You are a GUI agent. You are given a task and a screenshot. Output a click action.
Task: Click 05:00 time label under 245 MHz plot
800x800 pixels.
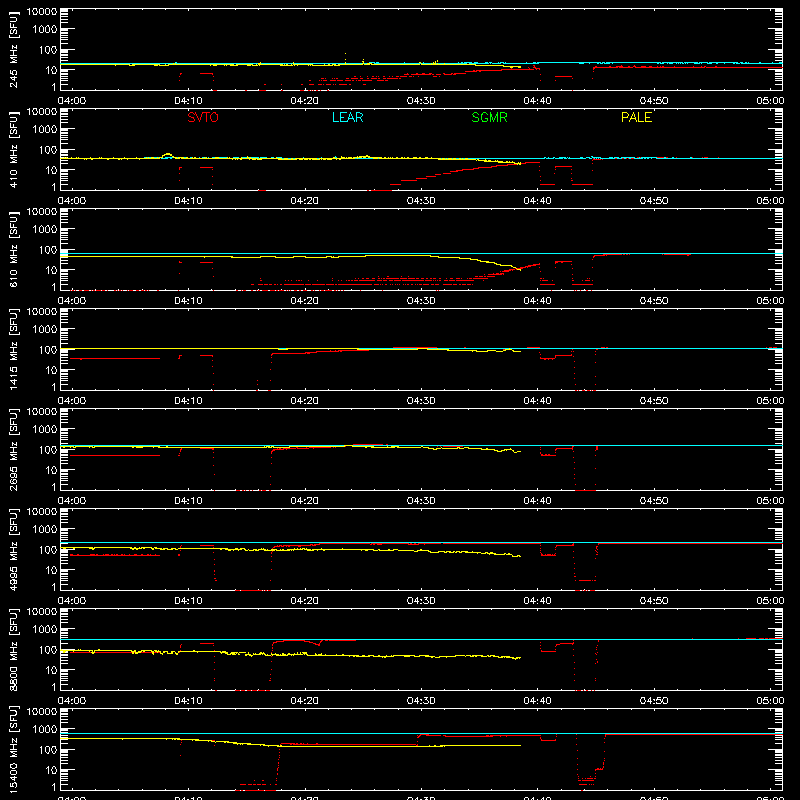point(770,101)
